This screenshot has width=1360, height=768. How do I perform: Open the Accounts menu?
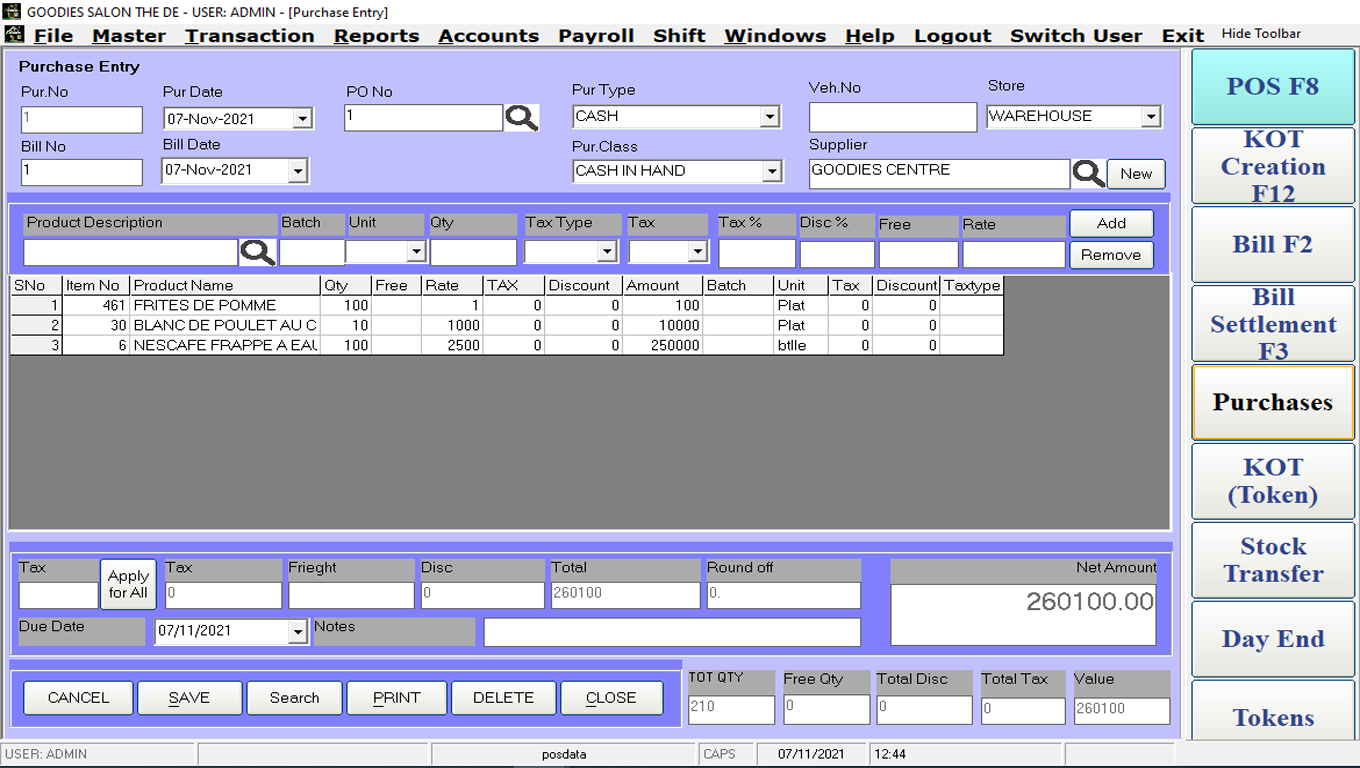tap(488, 35)
